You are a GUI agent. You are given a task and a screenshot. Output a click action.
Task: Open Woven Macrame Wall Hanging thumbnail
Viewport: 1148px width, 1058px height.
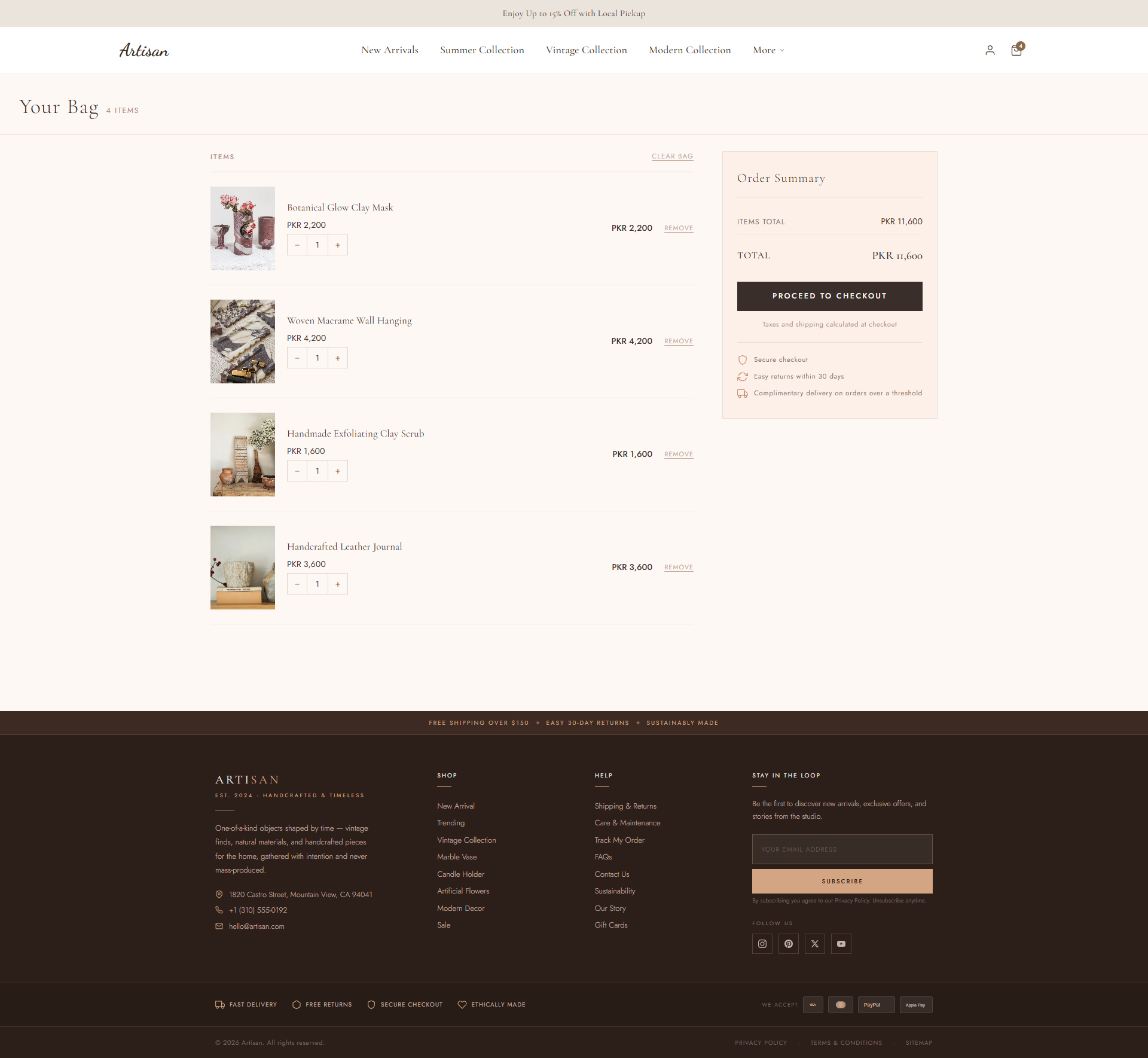click(x=243, y=342)
